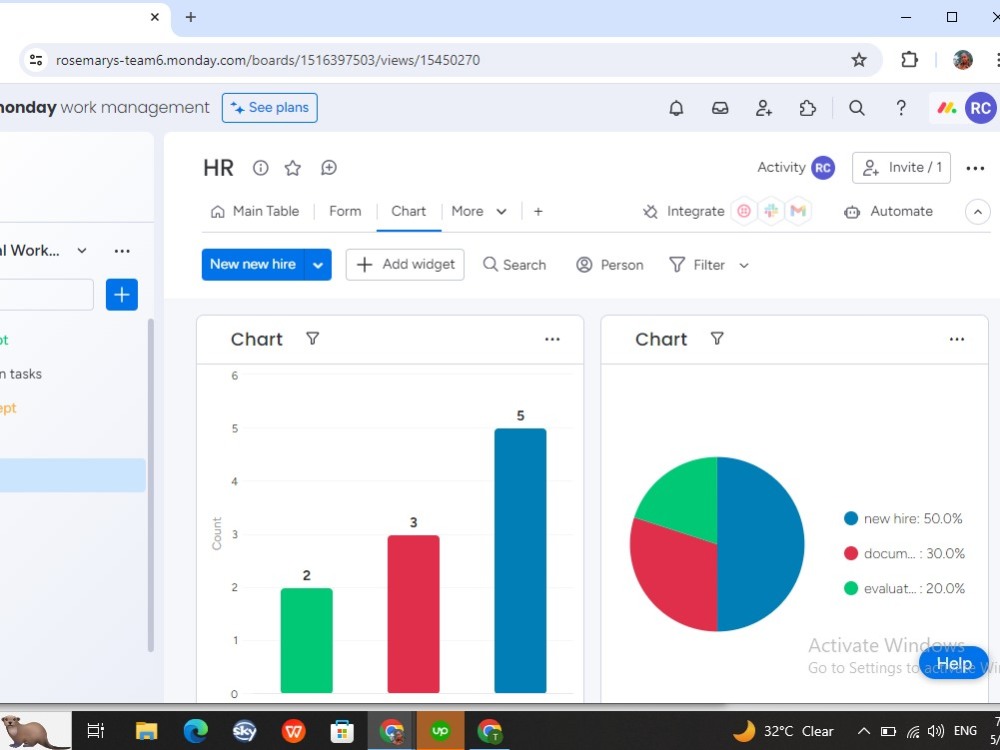Viewport: 1000px width, 750px height.
Task: Open the Integrate center
Action: (684, 211)
